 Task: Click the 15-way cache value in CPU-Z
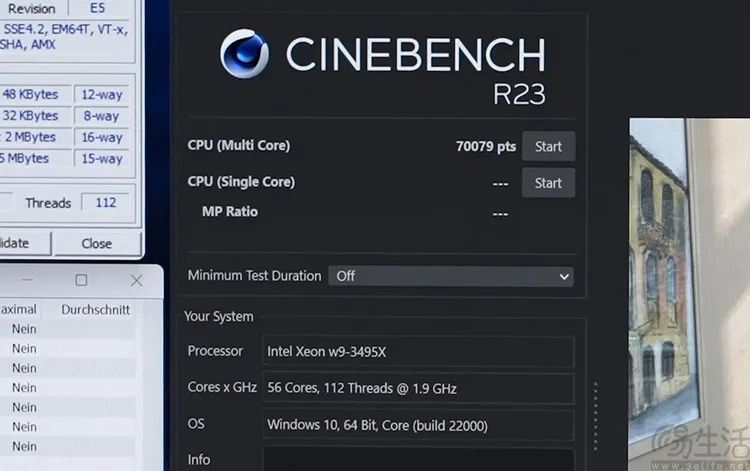click(x=102, y=159)
